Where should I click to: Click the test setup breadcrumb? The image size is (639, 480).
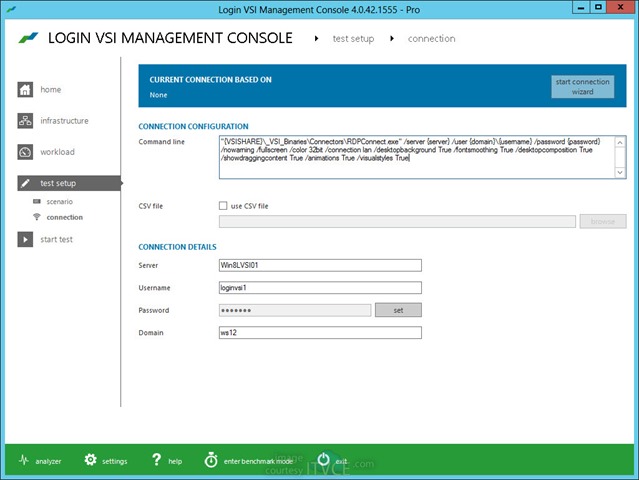pyautogui.click(x=353, y=39)
